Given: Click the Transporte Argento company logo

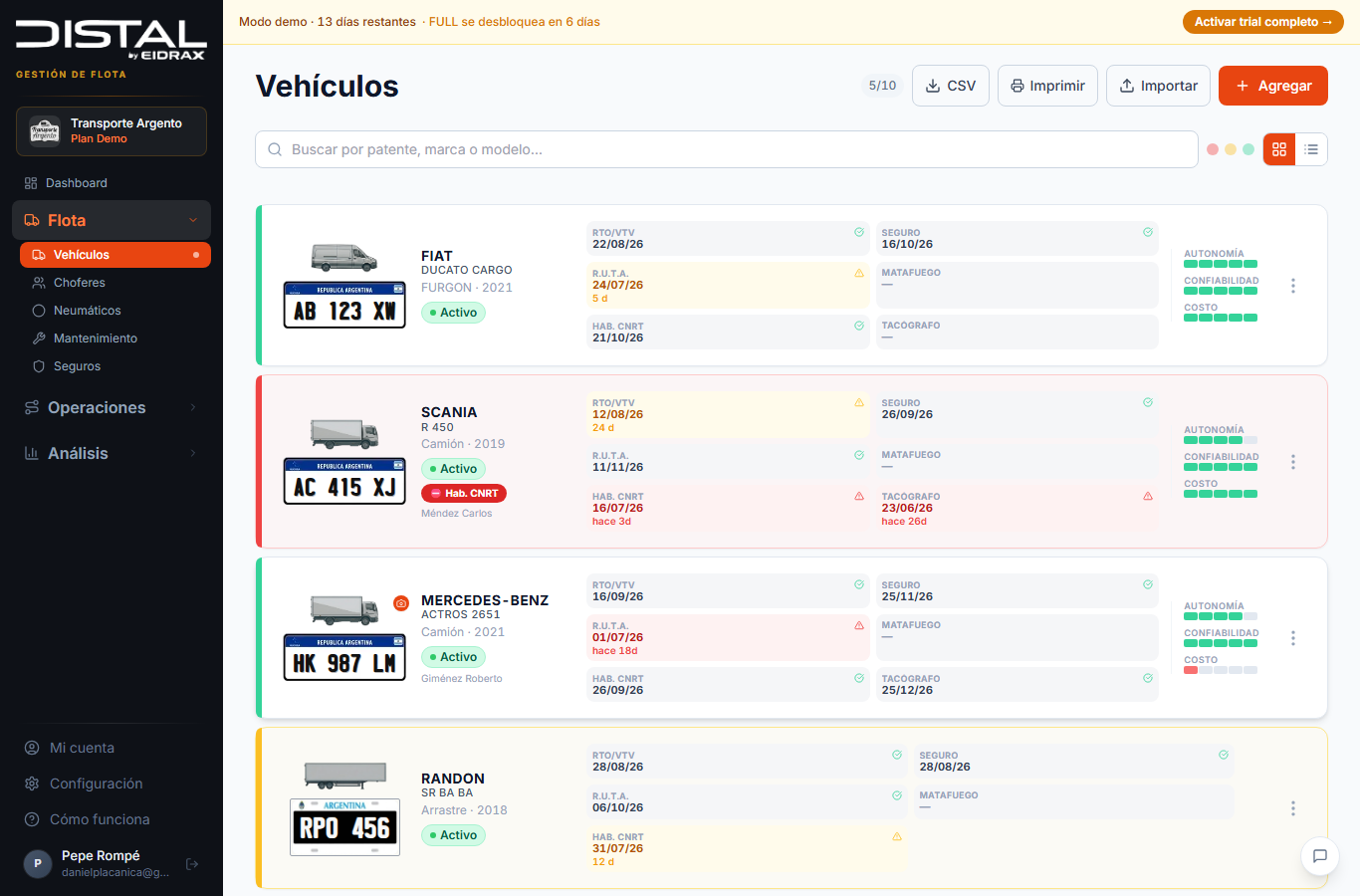Looking at the screenshot, I should click(45, 131).
